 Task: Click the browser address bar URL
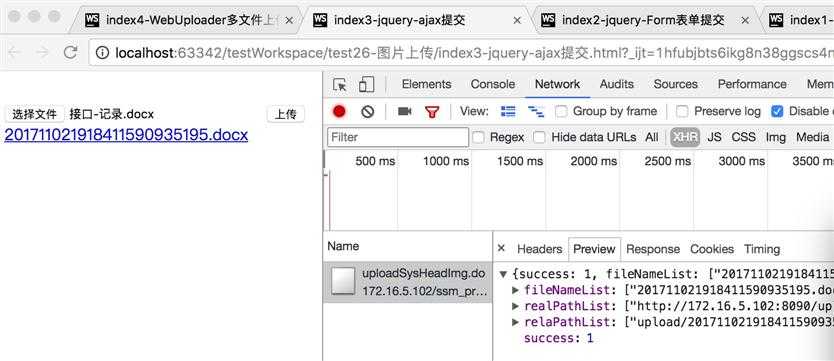[x=473, y=52]
